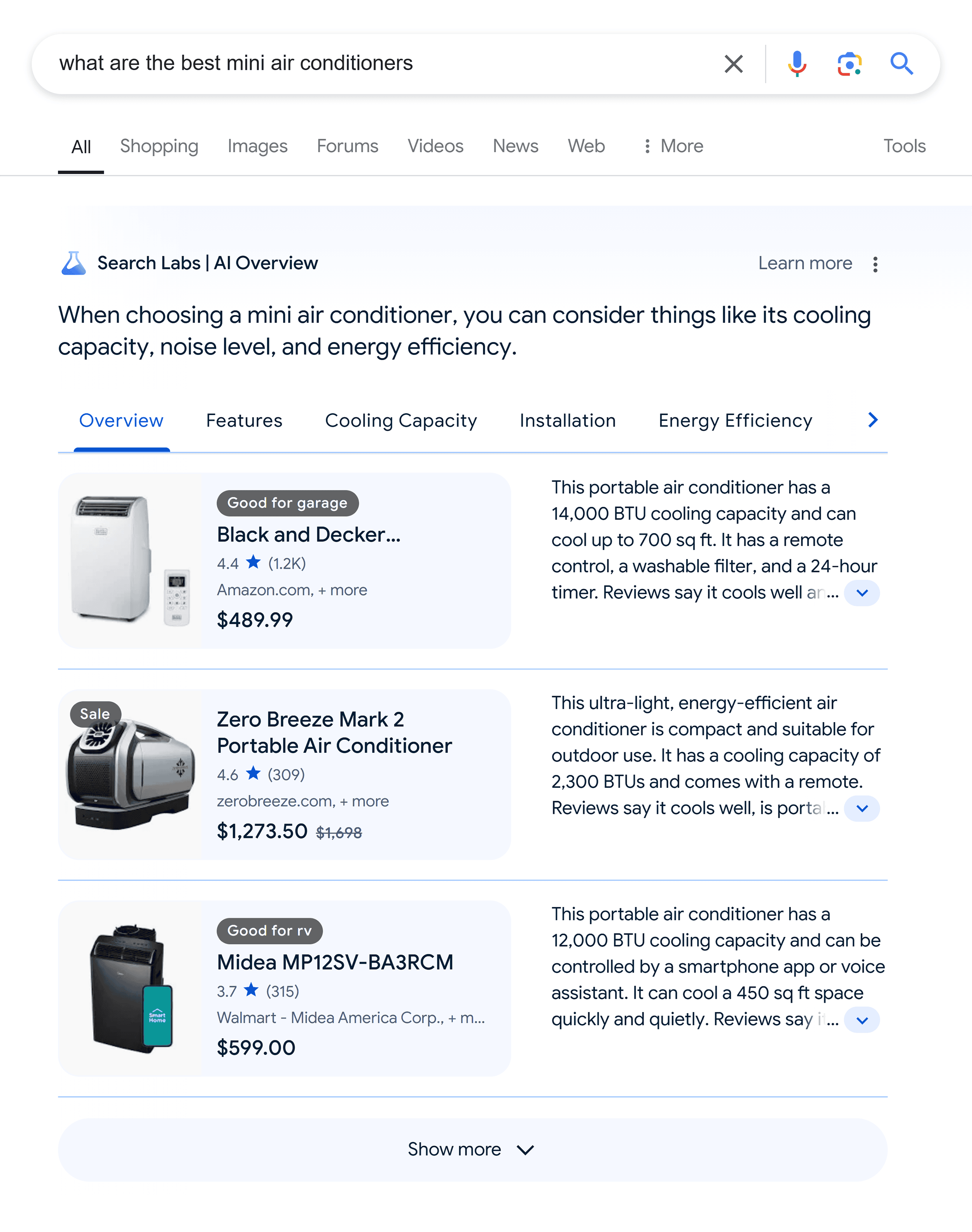Click the magnifying glass to search

click(902, 63)
